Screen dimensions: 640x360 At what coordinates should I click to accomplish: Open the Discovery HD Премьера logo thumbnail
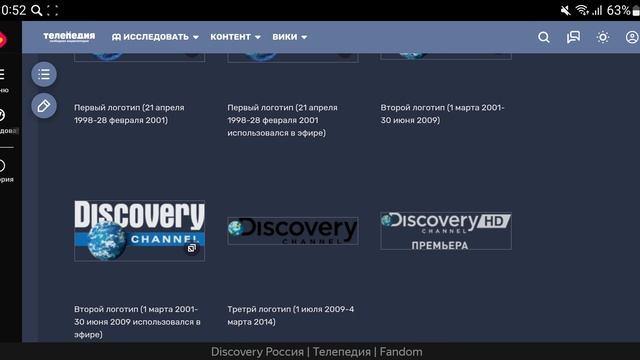446,231
